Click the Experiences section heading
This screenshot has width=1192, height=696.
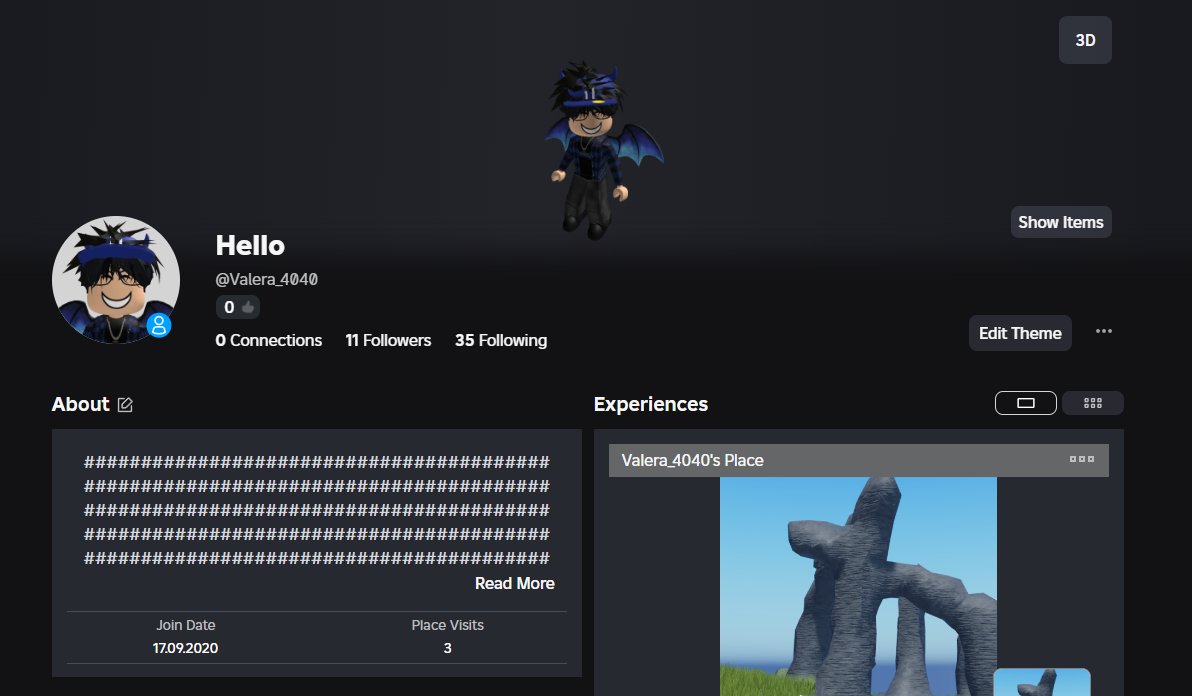[651, 404]
